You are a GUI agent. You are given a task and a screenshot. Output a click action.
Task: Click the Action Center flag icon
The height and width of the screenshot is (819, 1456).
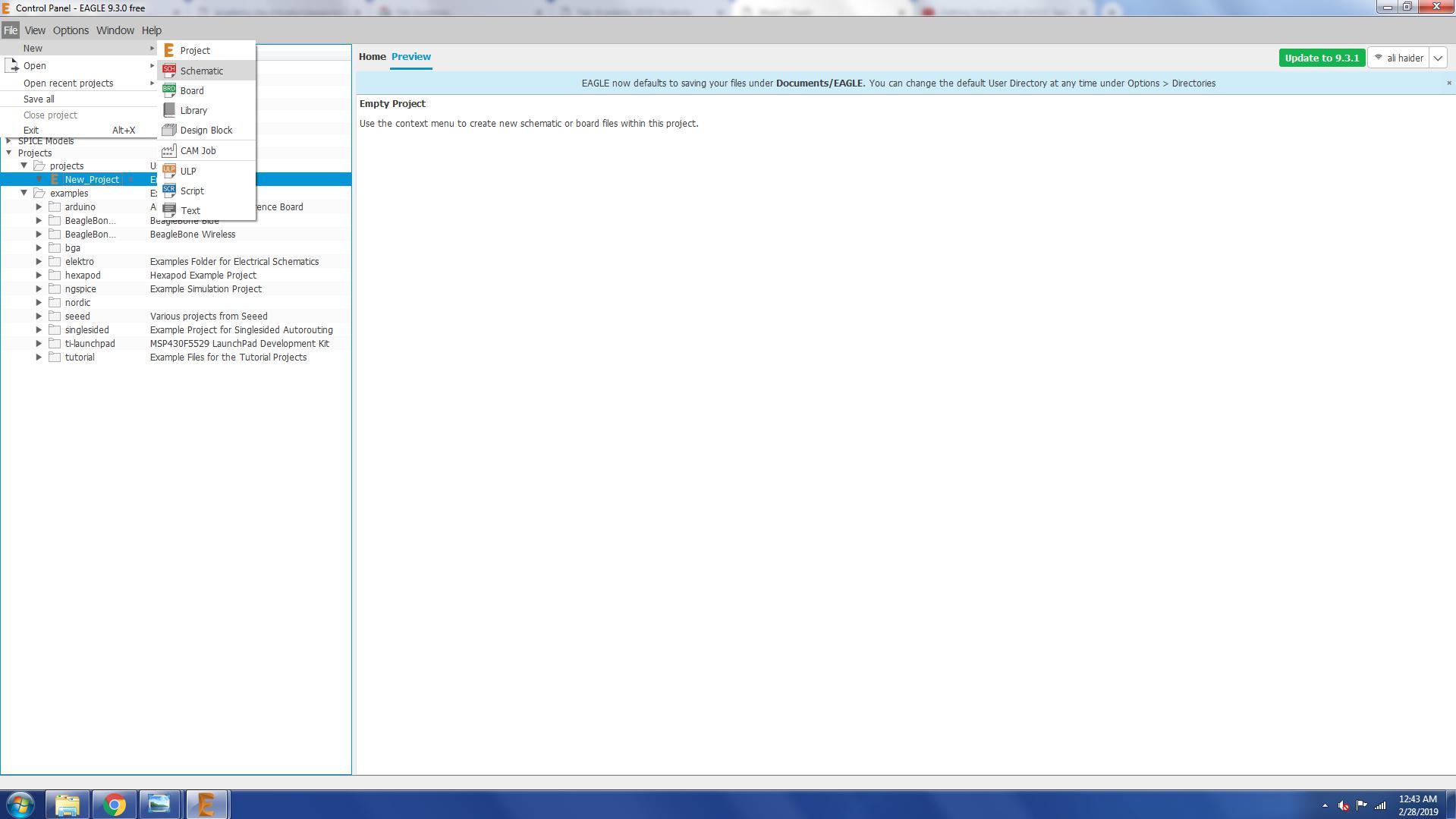1362,805
